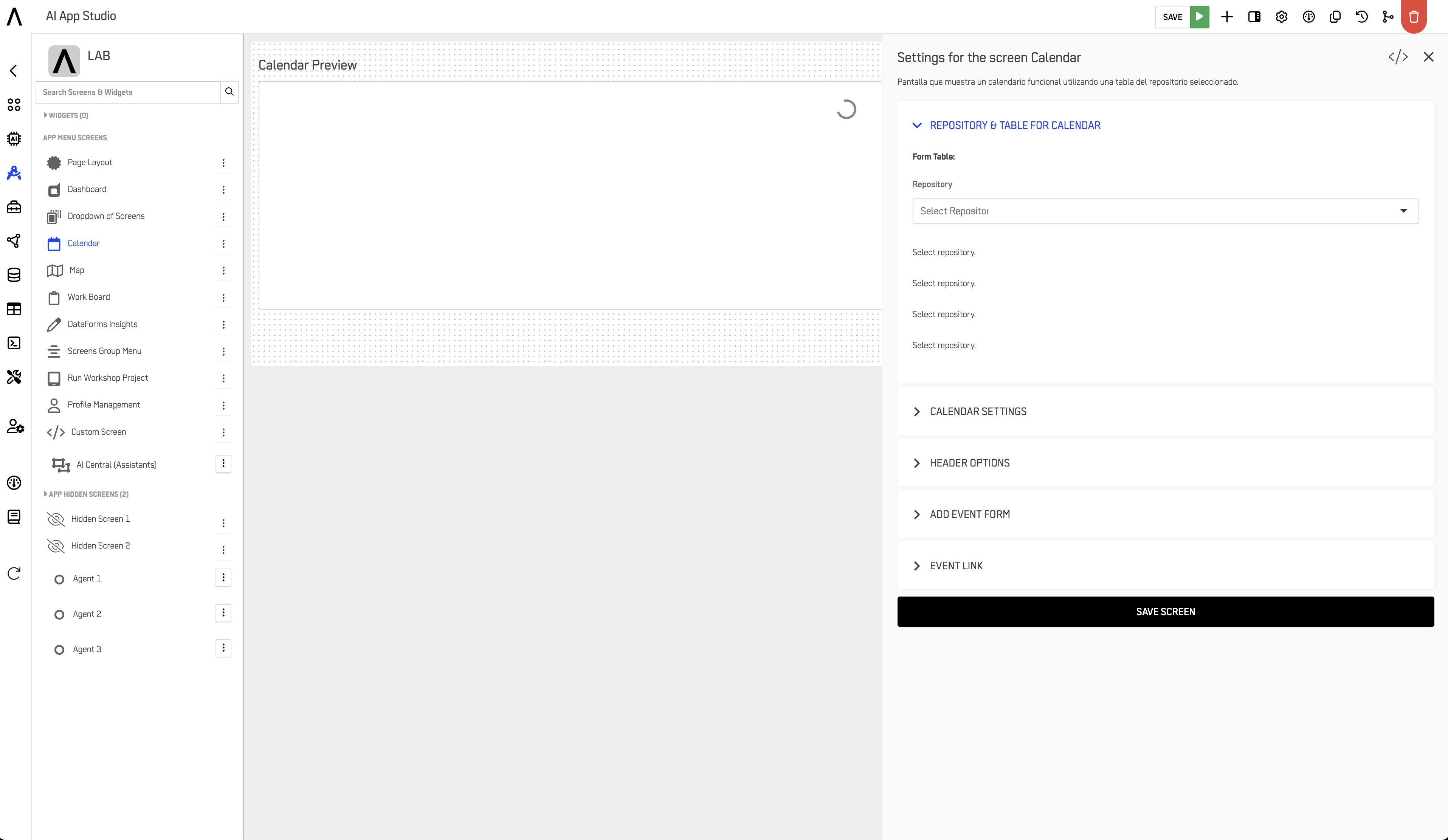Screen dimensions: 1448x840
Task: Click the black Save Screen button
Action: point(1165,611)
